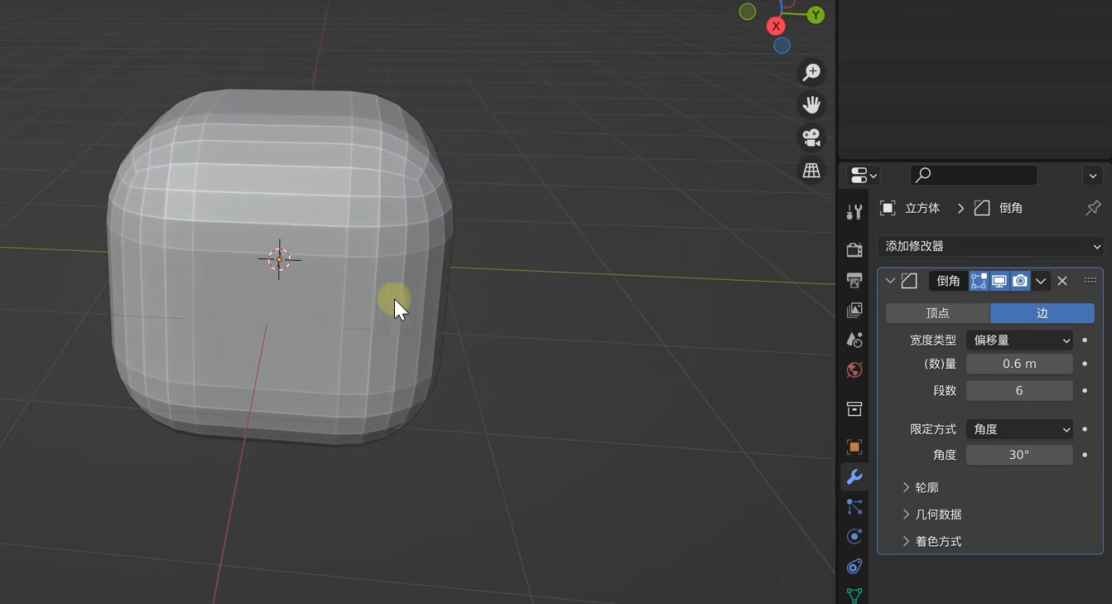This screenshot has height=604, width=1112.
Task: Select the 顶点 tab
Action: point(938,313)
